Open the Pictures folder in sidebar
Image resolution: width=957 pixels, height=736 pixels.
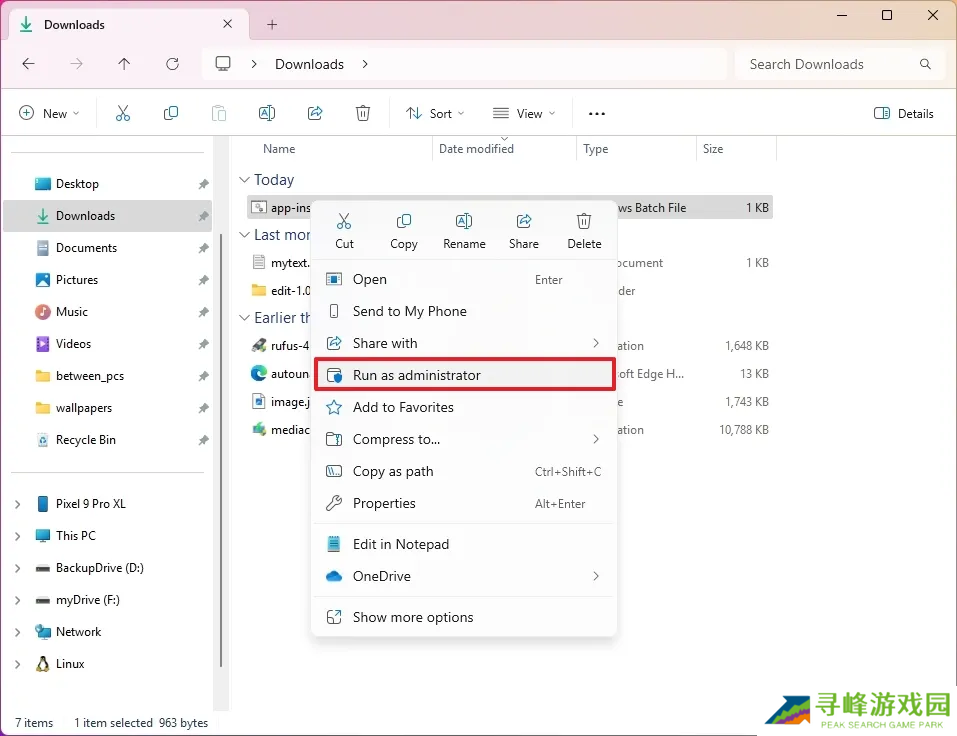point(77,280)
